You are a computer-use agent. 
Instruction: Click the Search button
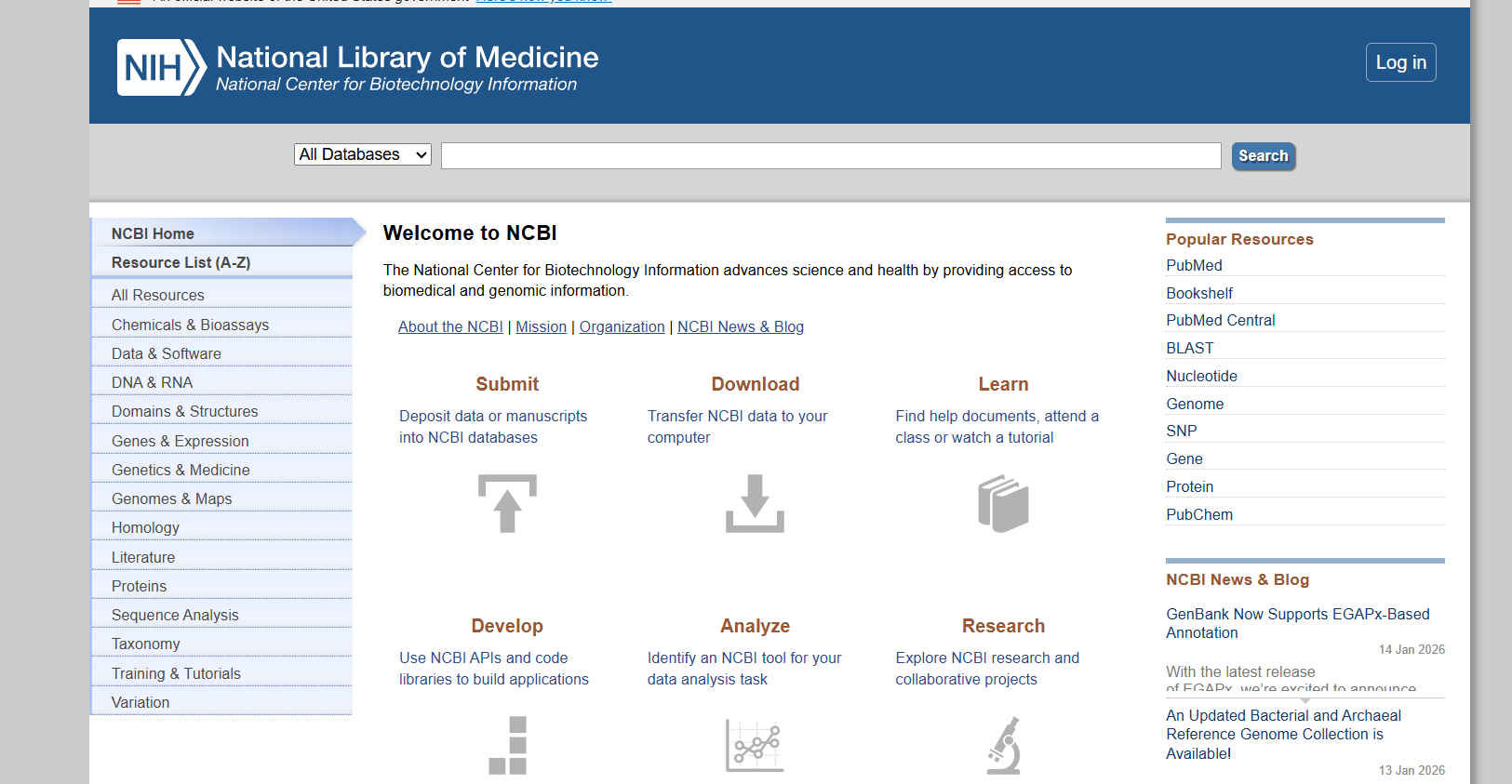(1263, 155)
